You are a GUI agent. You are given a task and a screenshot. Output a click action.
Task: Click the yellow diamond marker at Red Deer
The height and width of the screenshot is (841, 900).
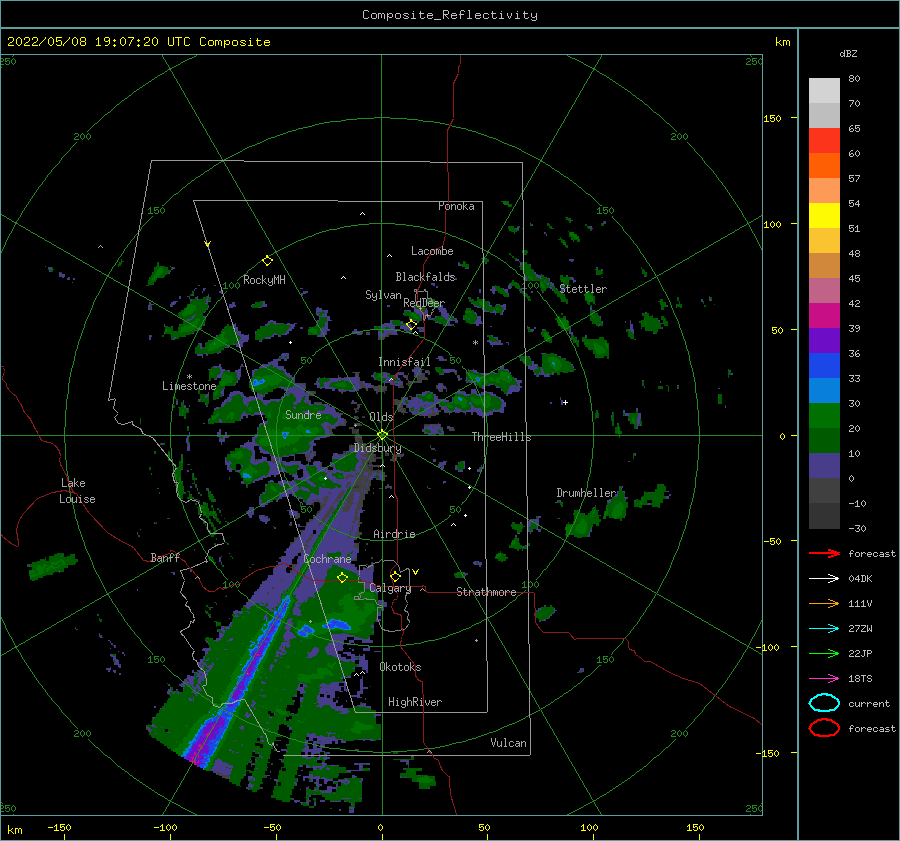412,325
